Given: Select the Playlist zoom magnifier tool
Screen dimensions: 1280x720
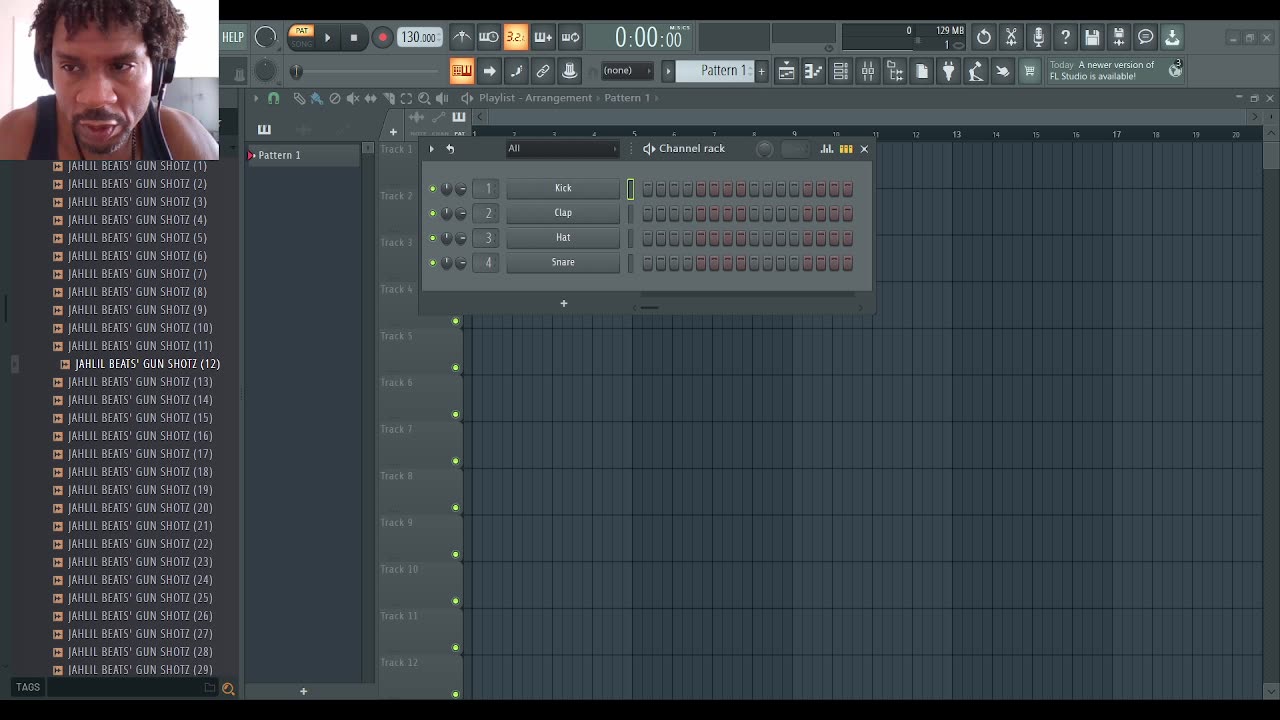Looking at the screenshot, I should [424, 98].
